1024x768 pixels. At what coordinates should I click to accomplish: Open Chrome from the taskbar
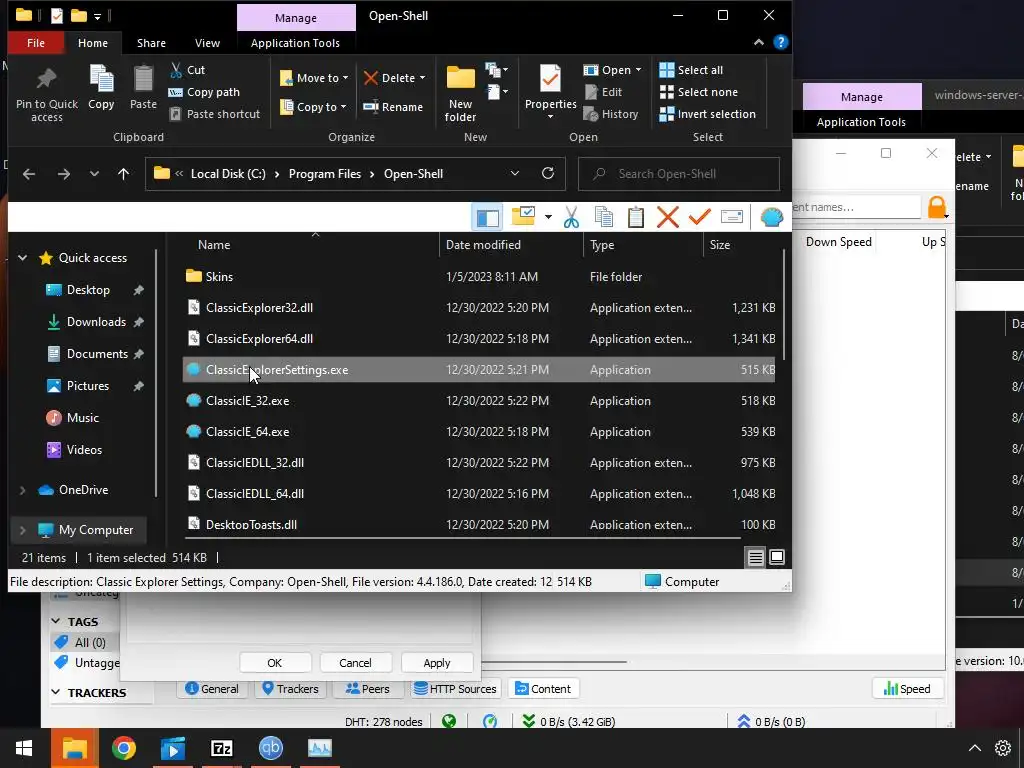click(123, 748)
